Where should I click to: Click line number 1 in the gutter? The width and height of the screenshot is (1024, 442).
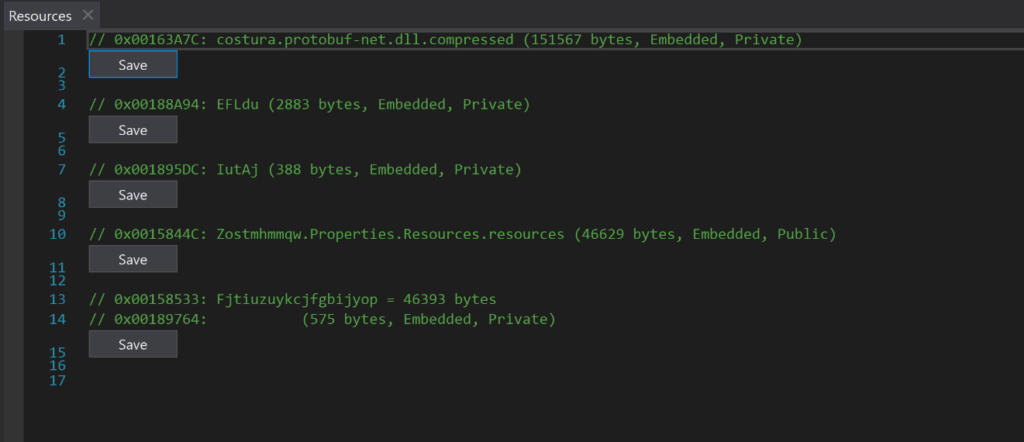click(x=61, y=40)
